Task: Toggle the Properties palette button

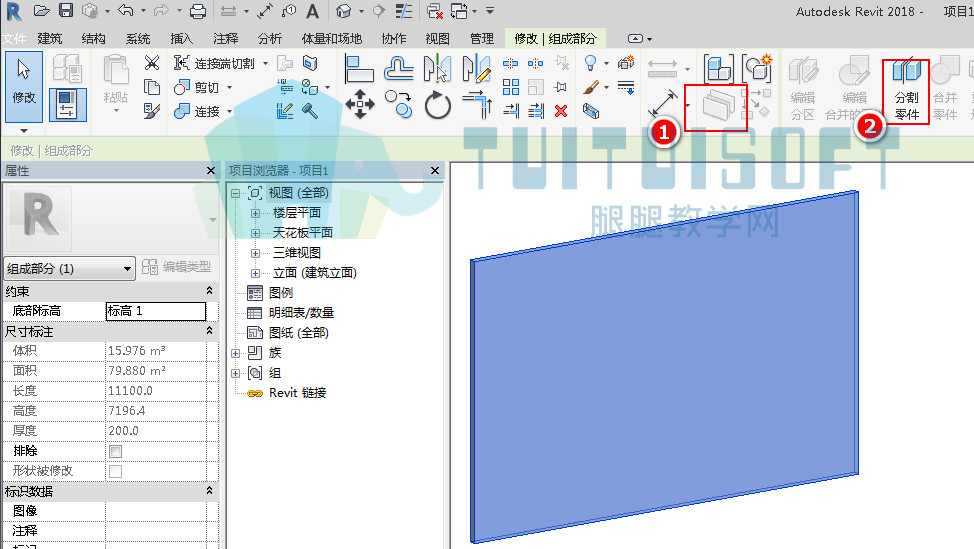Action: pyautogui.click(x=67, y=104)
